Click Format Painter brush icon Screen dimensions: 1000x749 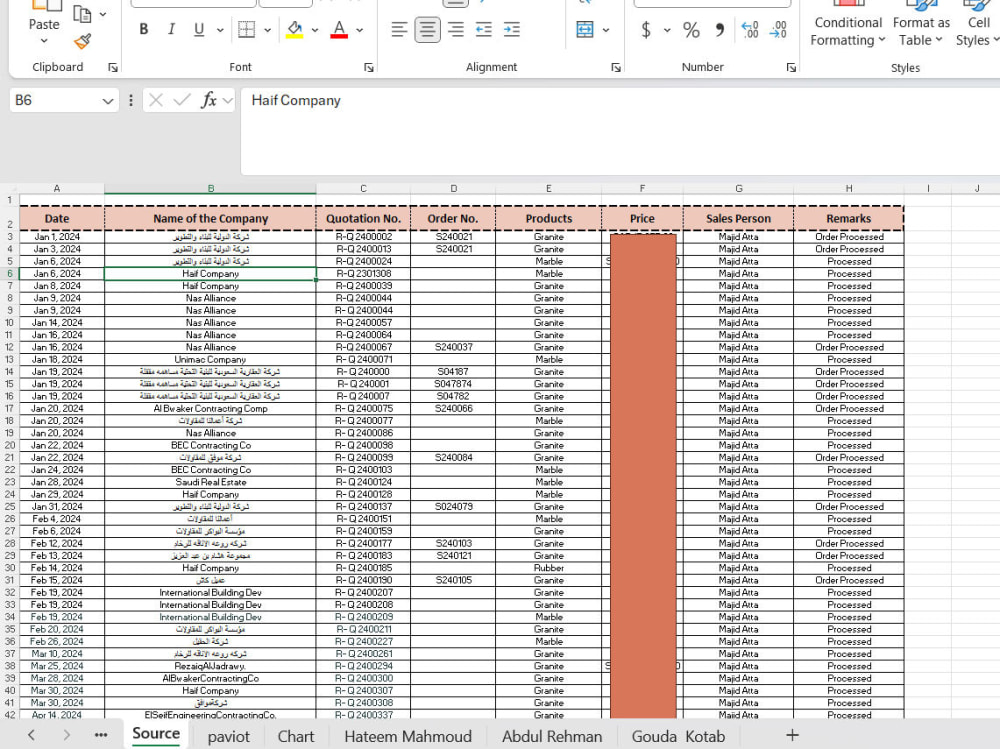[x=82, y=41]
